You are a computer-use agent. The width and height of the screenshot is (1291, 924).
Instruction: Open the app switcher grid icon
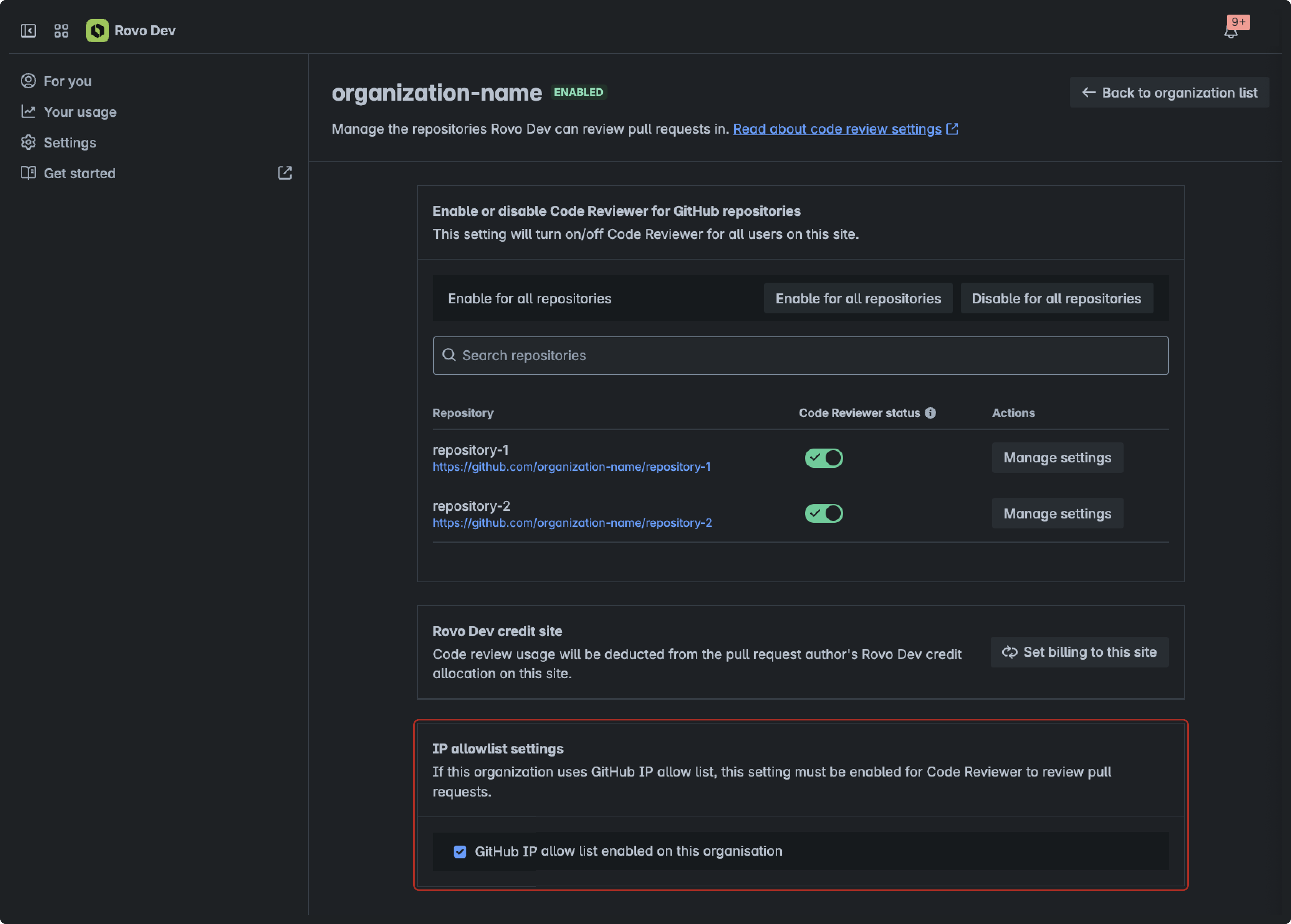click(x=61, y=30)
